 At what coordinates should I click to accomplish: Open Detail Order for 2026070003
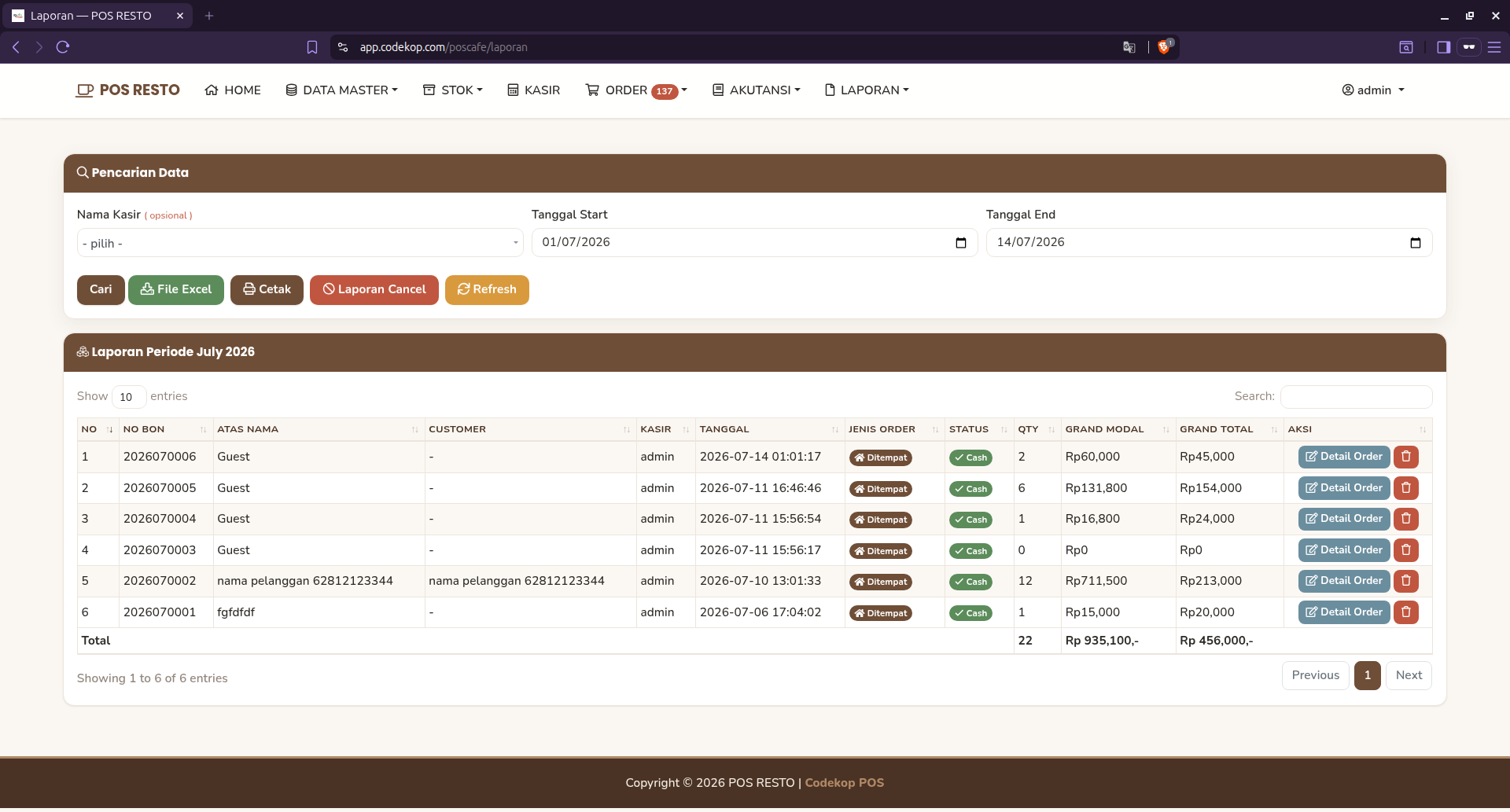(x=1344, y=550)
